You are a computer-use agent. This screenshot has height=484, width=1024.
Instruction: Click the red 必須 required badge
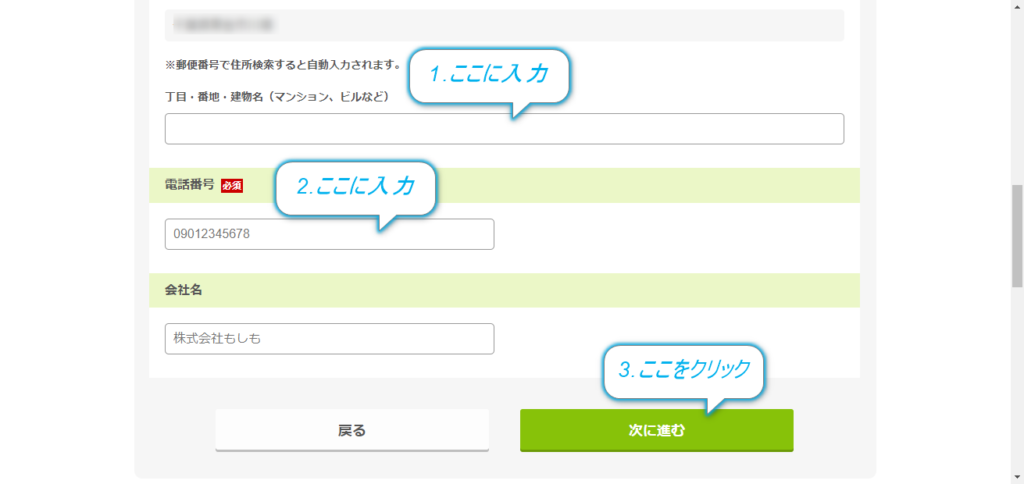click(x=232, y=186)
